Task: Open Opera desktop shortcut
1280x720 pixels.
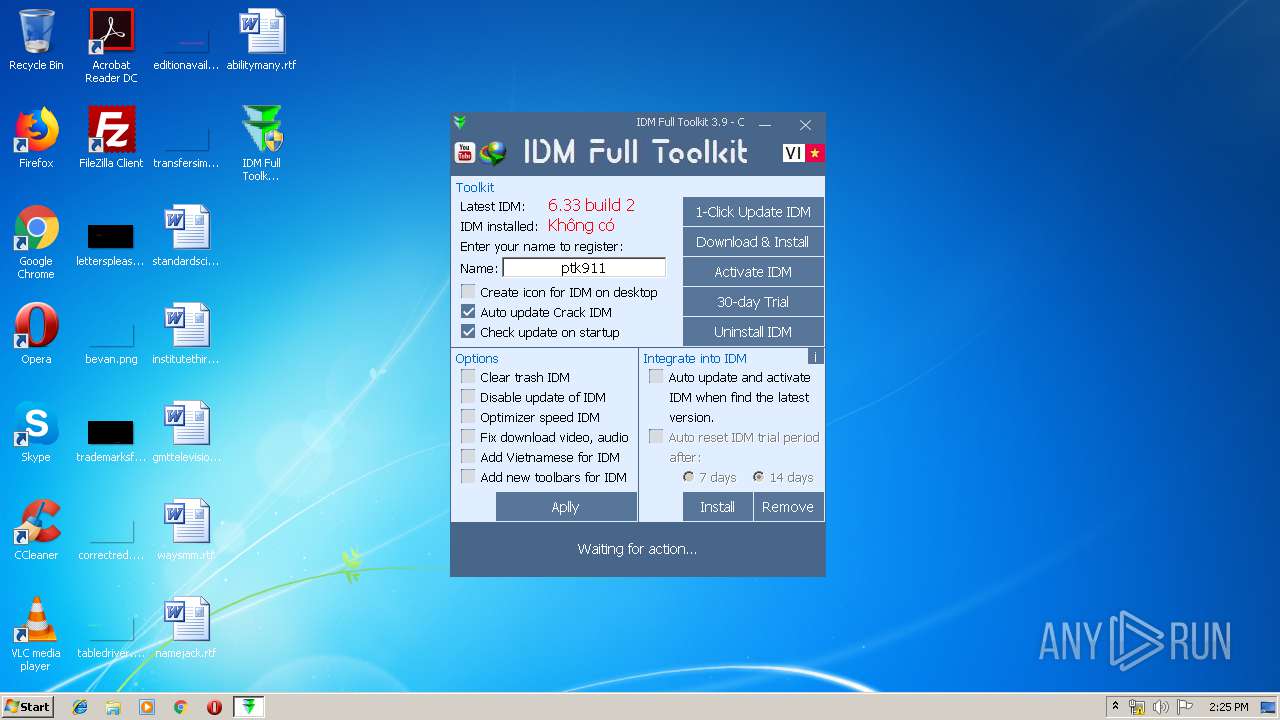Action: 36,334
